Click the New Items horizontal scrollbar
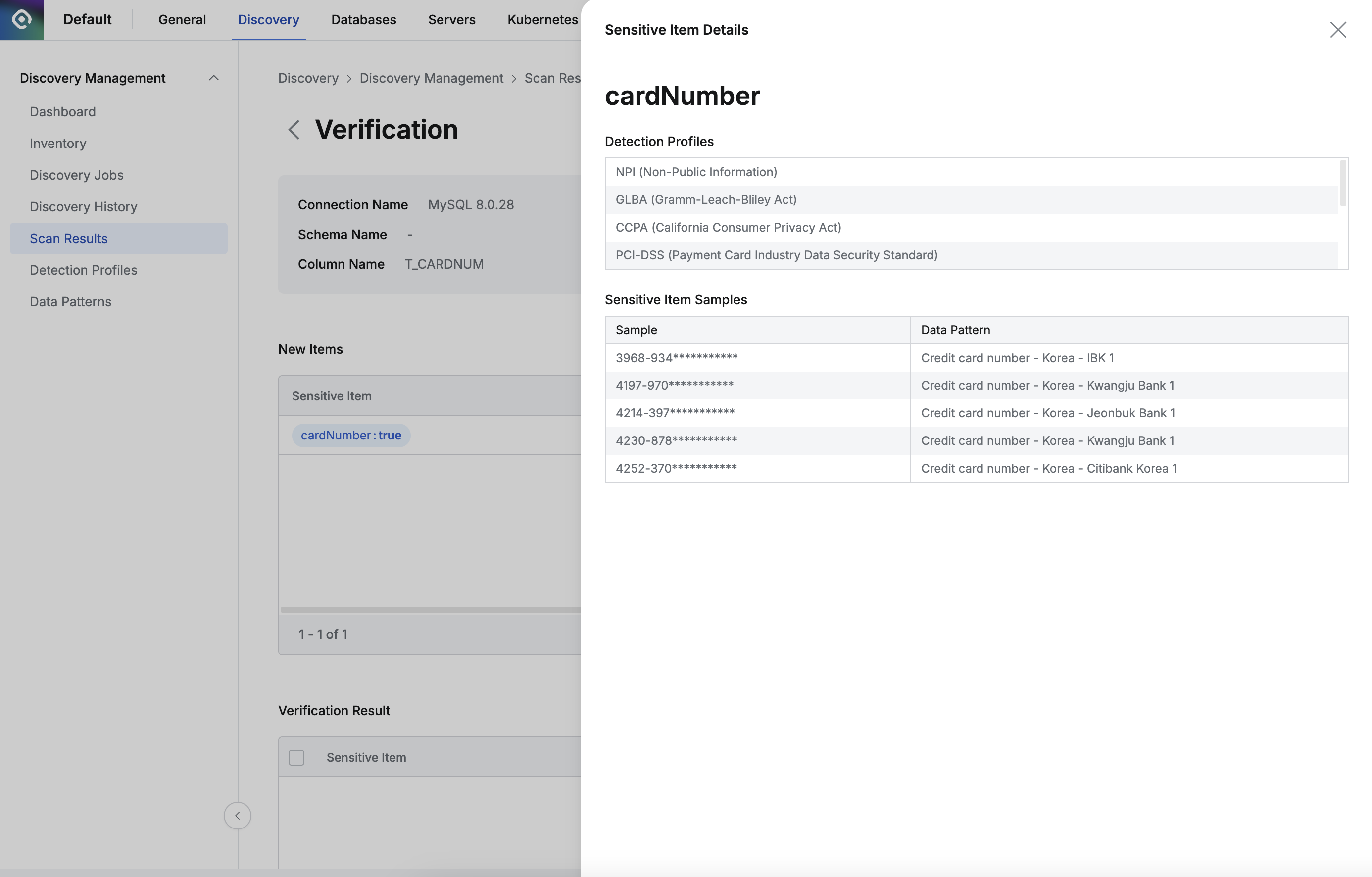 430,610
